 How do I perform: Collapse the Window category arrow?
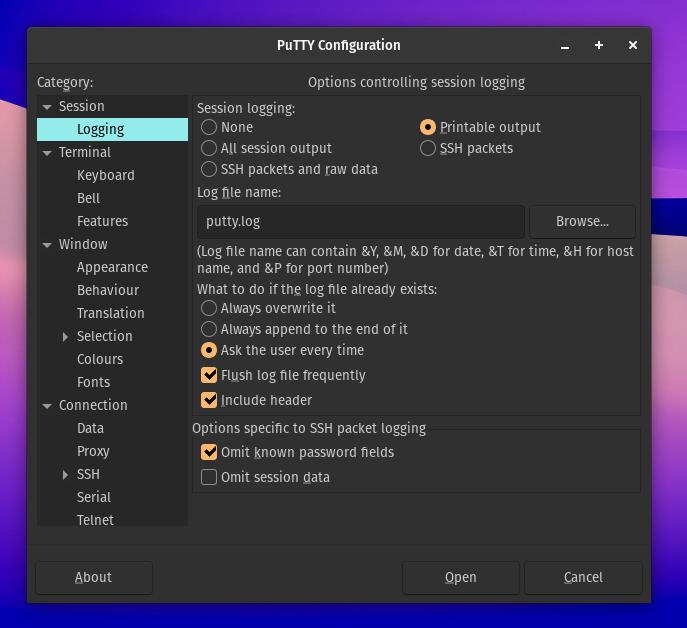click(47, 245)
